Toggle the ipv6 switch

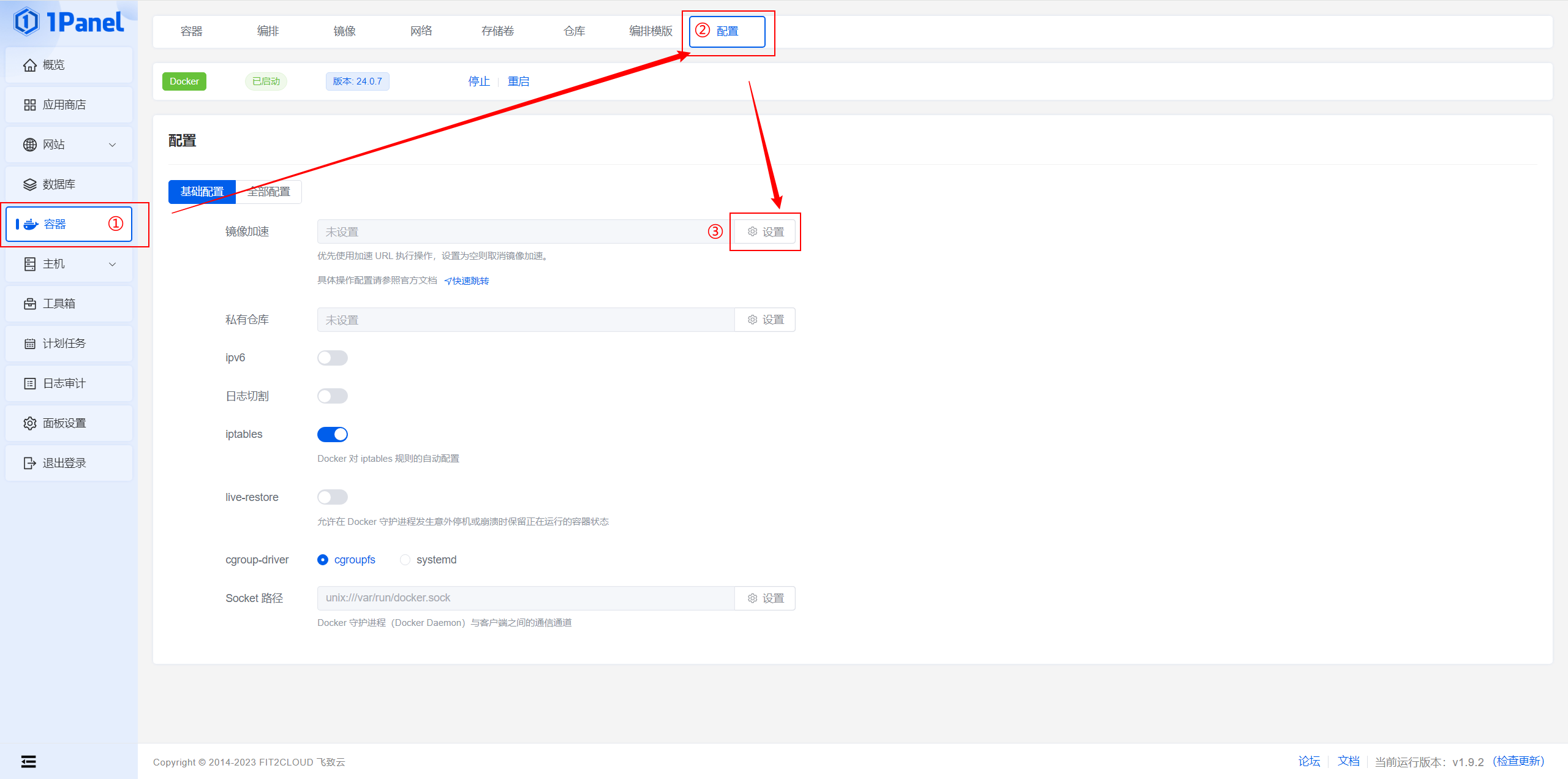[x=333, y=358]
